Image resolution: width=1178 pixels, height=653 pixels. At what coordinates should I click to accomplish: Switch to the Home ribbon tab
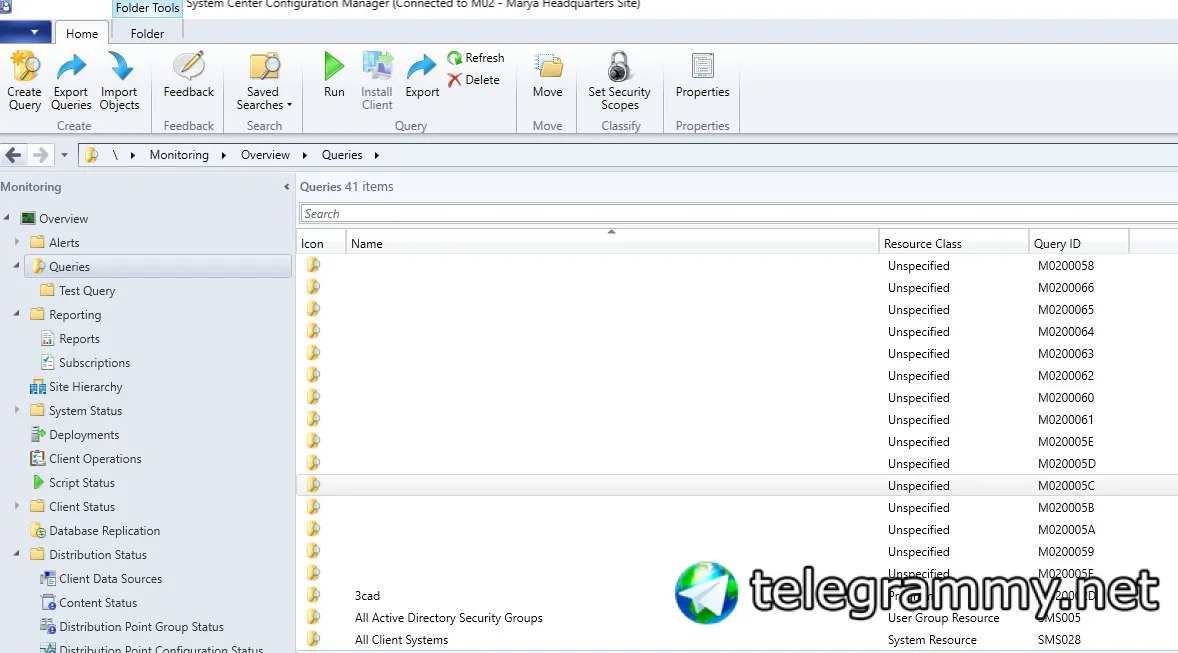[81, 34]
